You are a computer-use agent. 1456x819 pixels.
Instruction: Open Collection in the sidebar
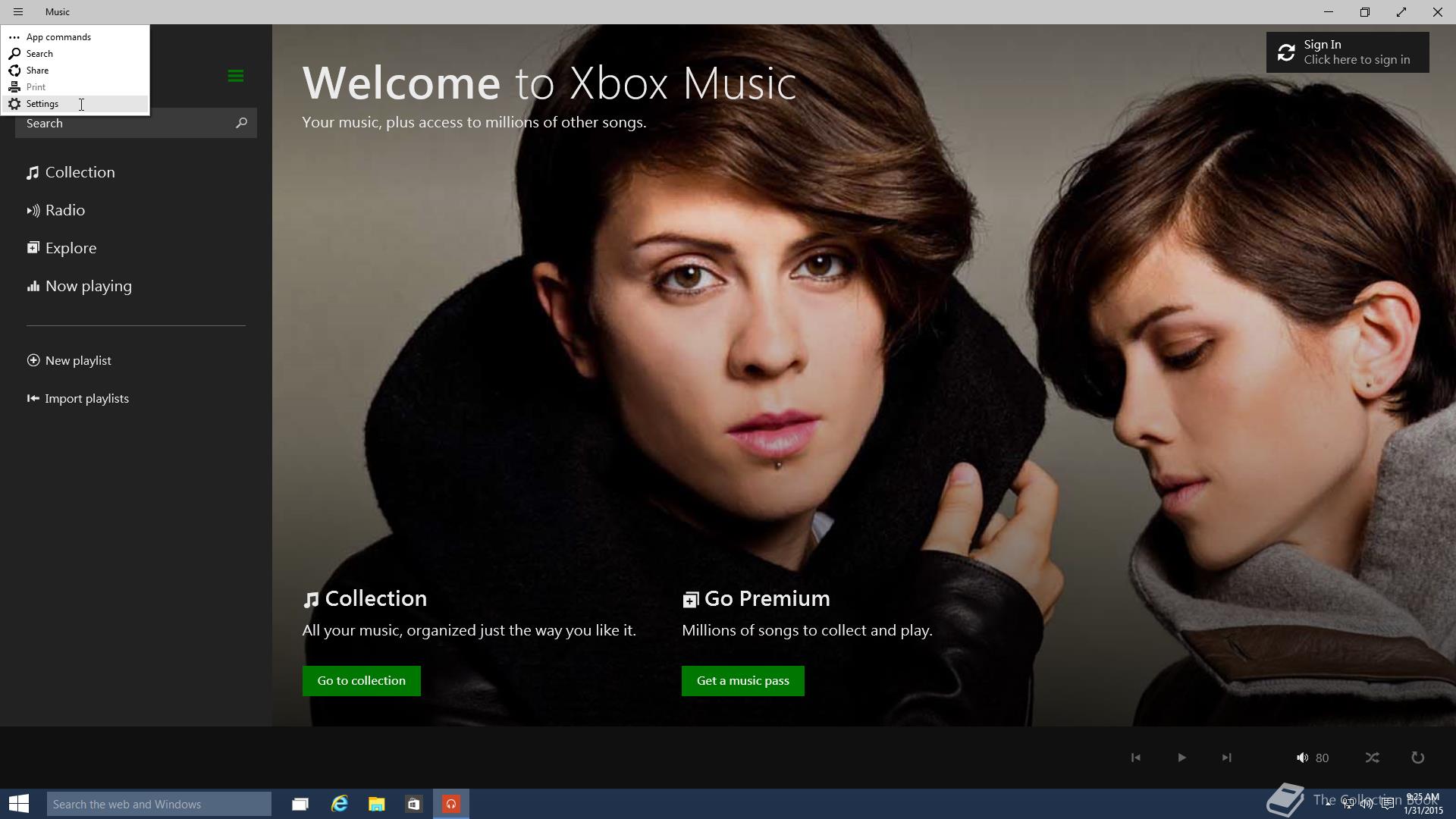(x=71, y=173)
